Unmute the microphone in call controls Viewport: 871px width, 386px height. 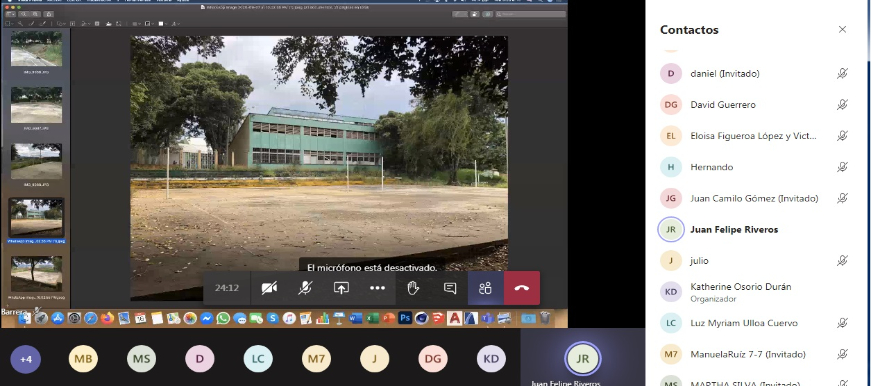click(x=305, y=288)
